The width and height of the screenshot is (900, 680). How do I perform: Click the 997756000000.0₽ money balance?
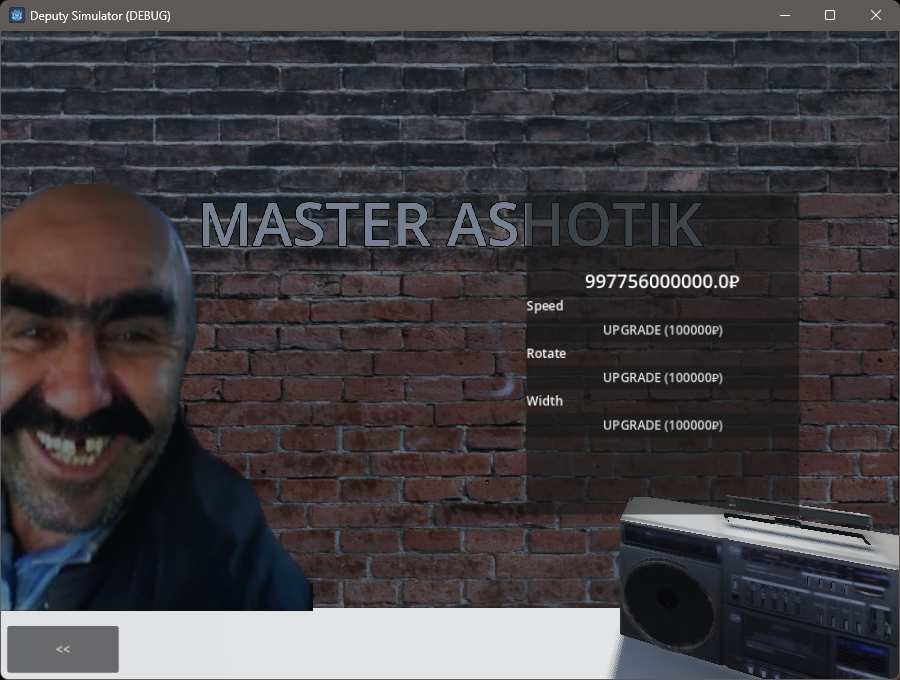click(x=662, y=282)
